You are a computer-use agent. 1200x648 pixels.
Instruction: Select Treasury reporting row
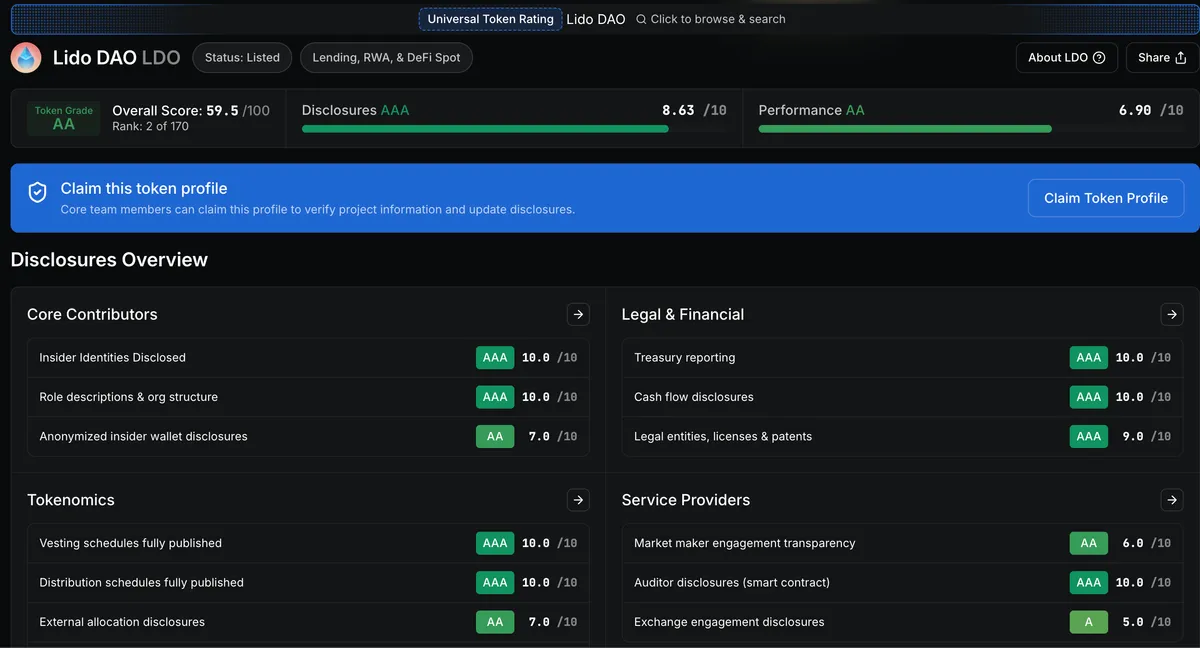[902, 357]
